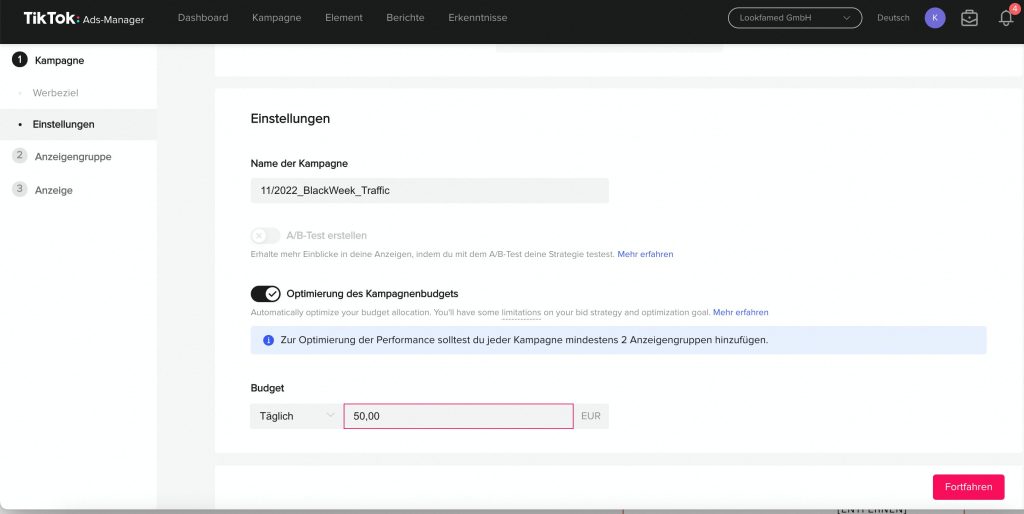Open the Lookfamed GmbH account dropdown
Image resolution: width=1024 pixels, height=514 pixels.
click(795, 18)
